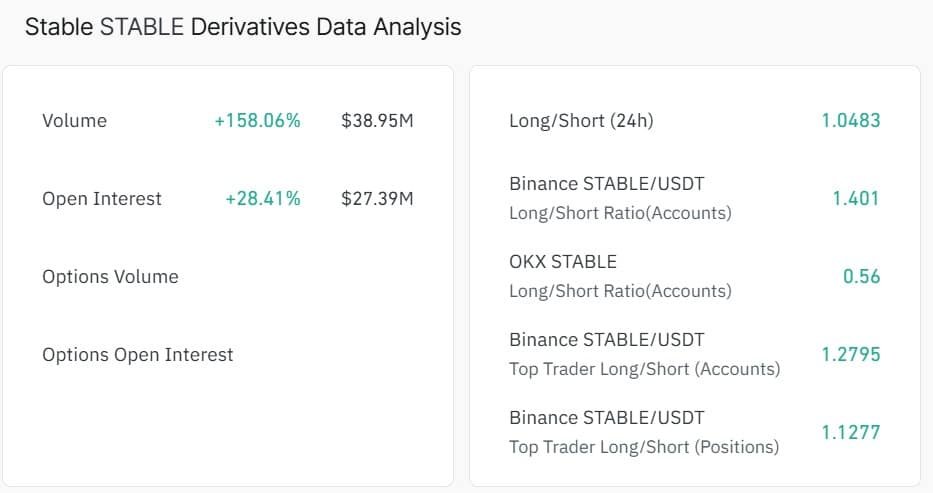Select the Open Interest row label
Image resolution: width=933 pixels, height=493 pixels.
click(102, 199)
